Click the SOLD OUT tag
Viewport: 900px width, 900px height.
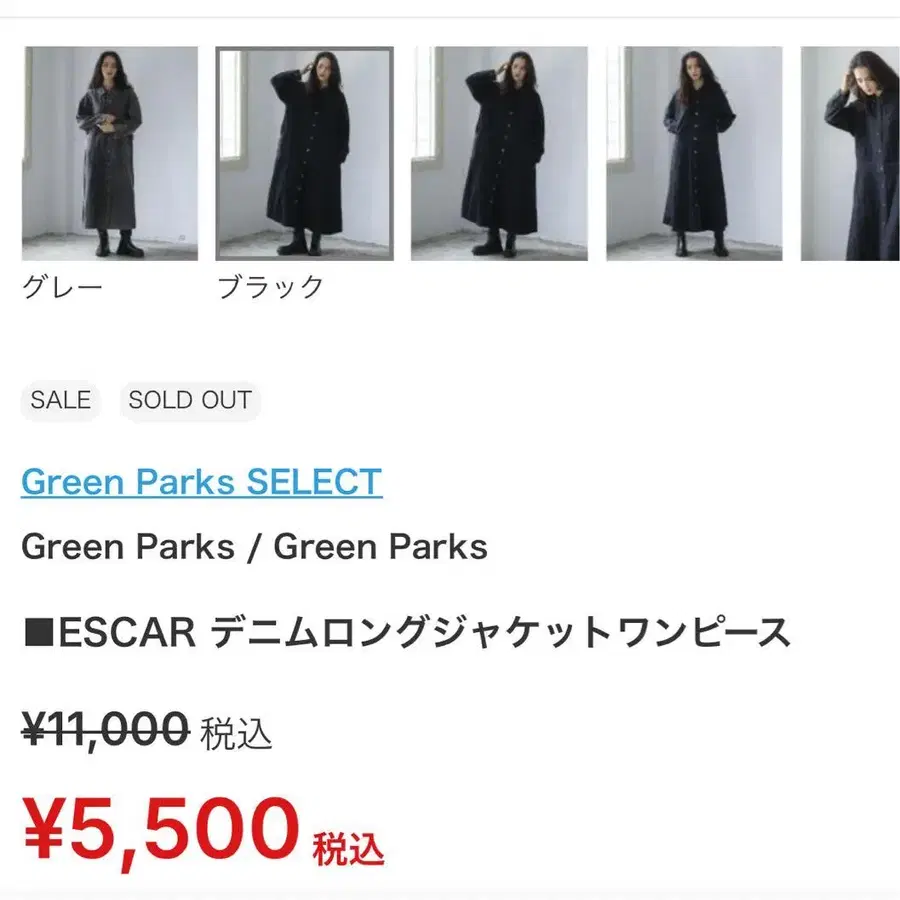pos(190,400)
